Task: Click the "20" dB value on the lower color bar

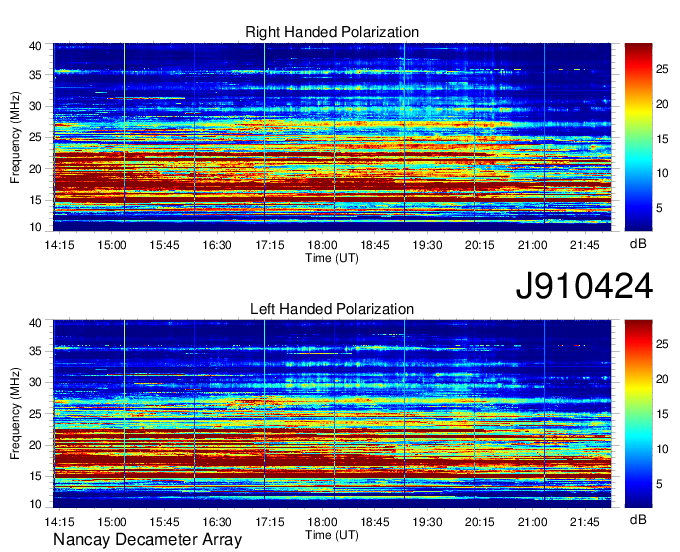Action: pos(662,379)
